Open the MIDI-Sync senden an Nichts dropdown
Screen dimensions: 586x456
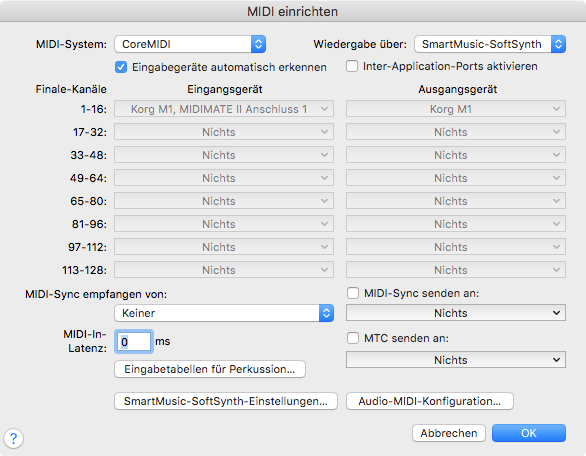[456, 313]
